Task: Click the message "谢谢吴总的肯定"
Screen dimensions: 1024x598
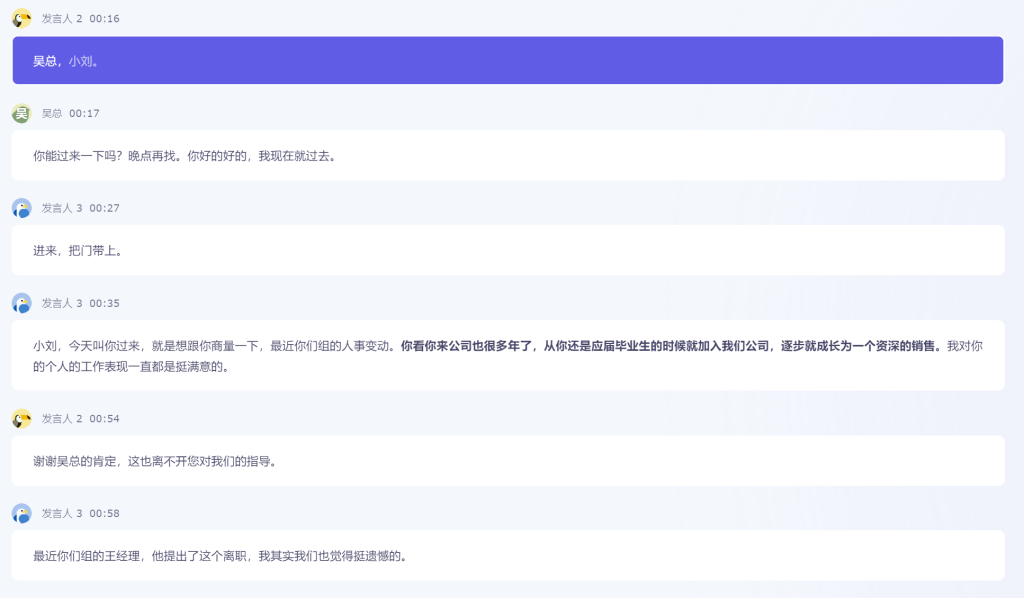Action: tap(154, 461)
